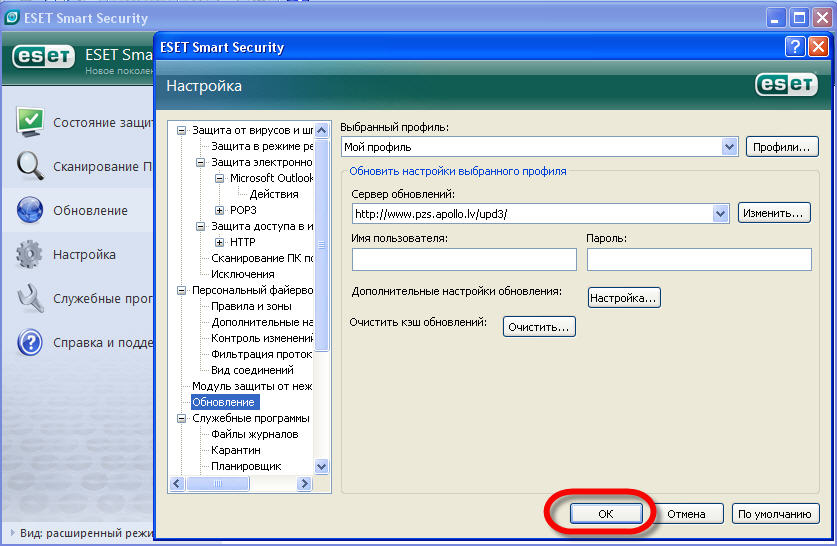Select Обновление item in main sidebar

click(x=90, y=210)
